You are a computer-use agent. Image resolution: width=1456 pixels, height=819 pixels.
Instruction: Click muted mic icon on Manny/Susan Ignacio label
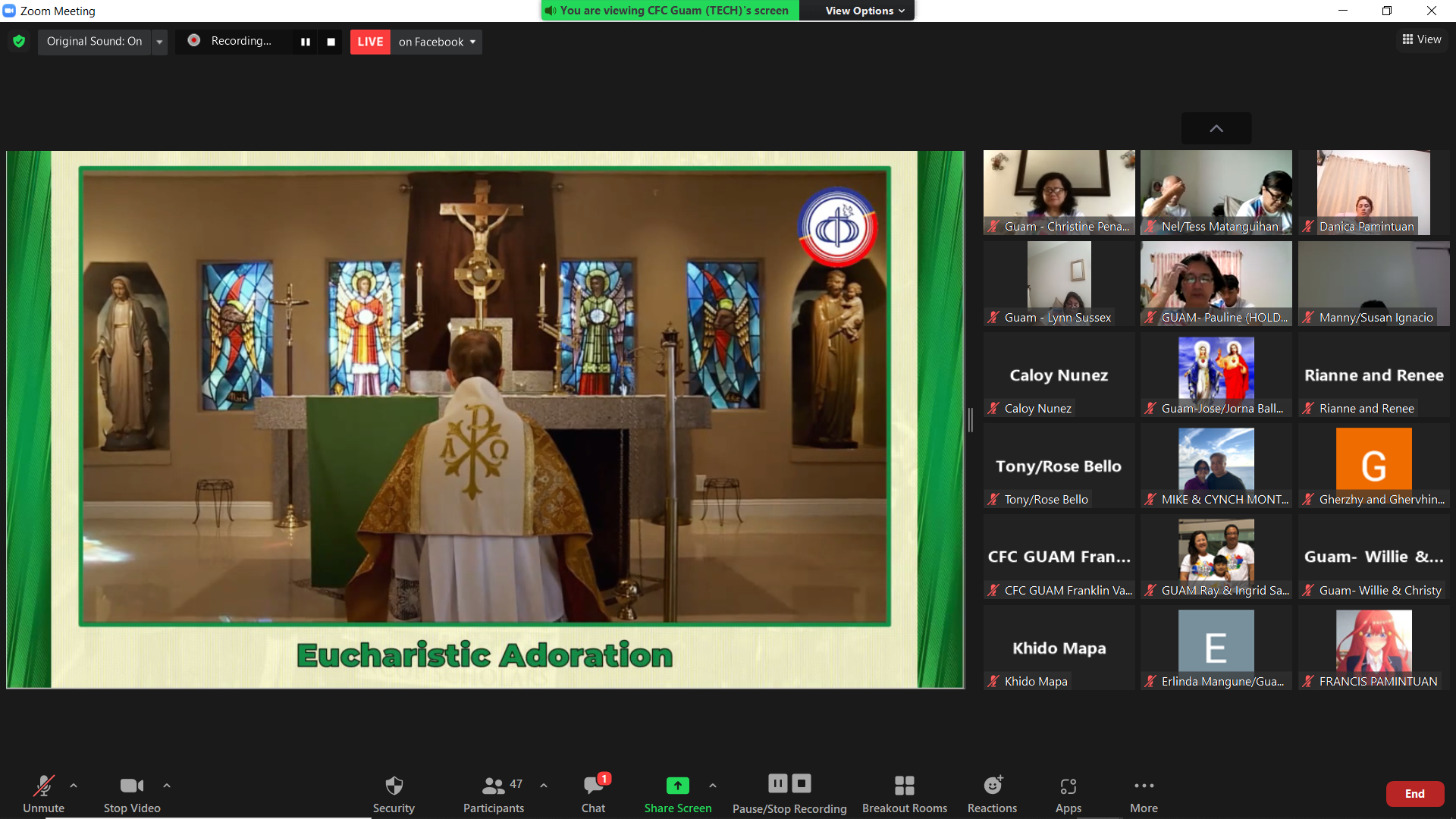pyautogui.click(x=1308, y=317)
